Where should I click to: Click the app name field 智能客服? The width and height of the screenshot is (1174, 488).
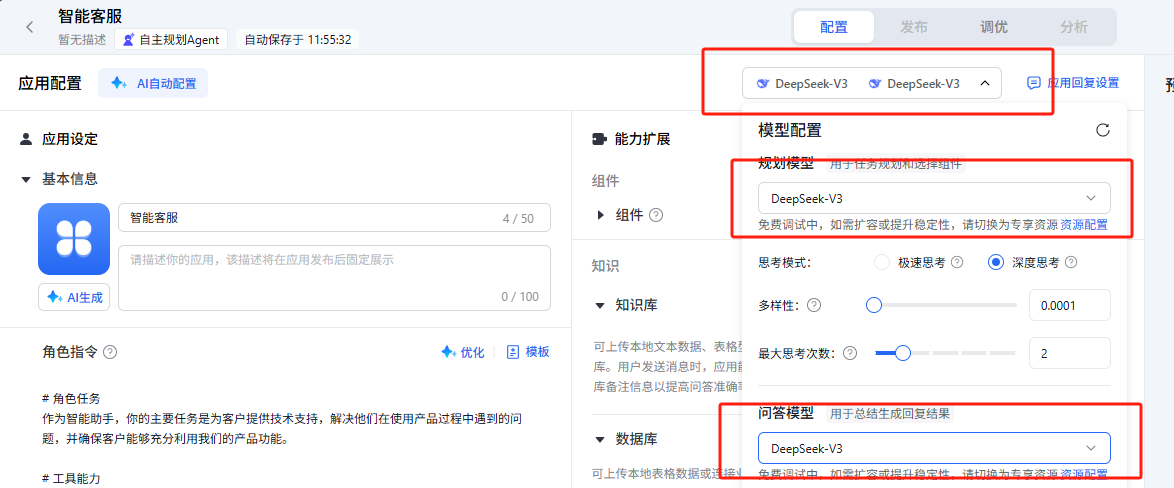(334, 218)
